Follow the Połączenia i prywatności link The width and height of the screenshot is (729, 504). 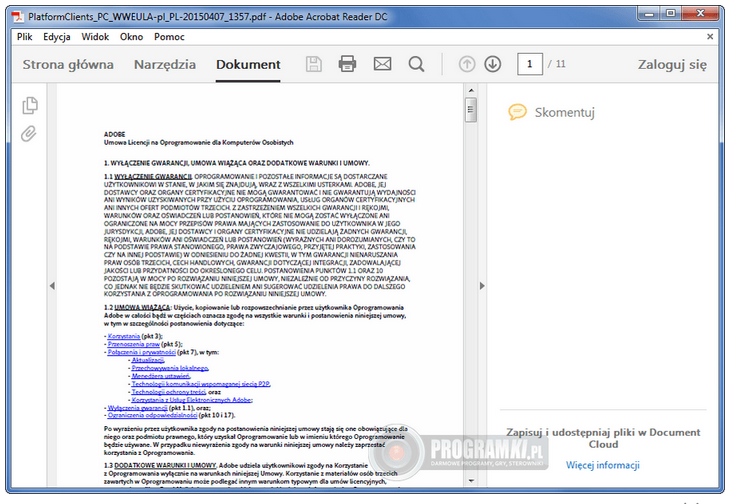(142, 352)
